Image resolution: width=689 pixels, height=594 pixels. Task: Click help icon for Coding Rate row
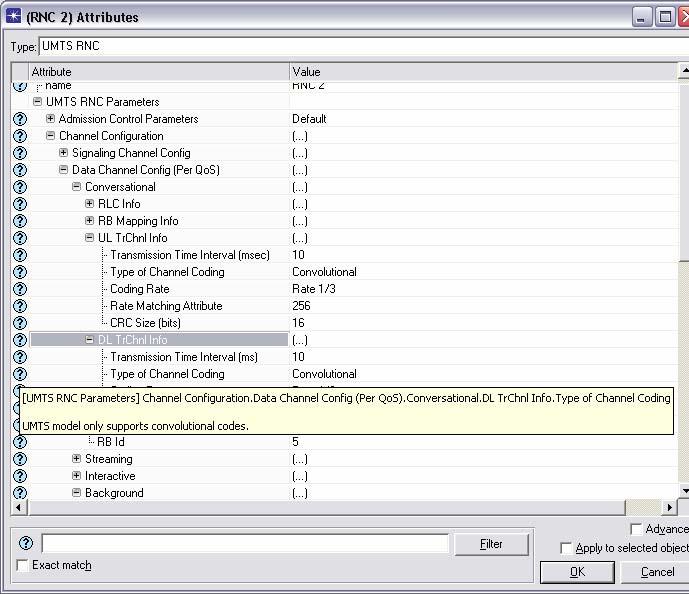20,289
